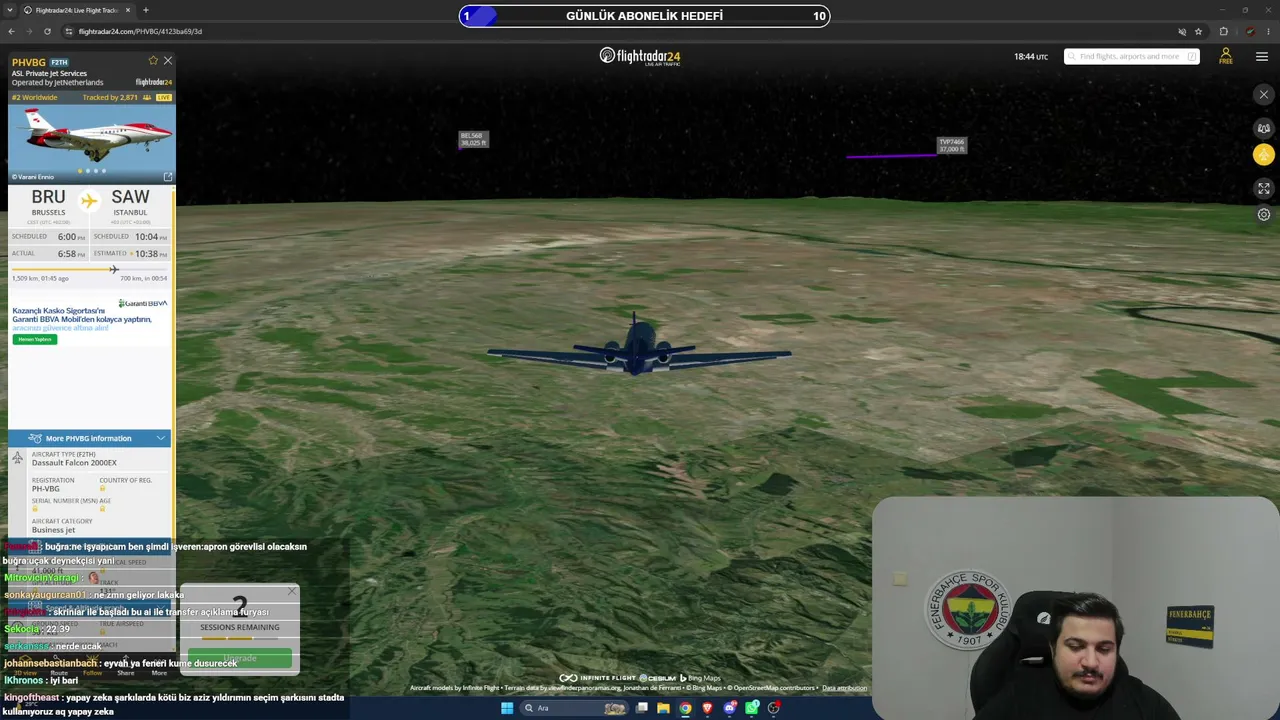Screen dimensions: 1280x720
Task: Open the site info icon in the address bar
Action: click(69, 31)
